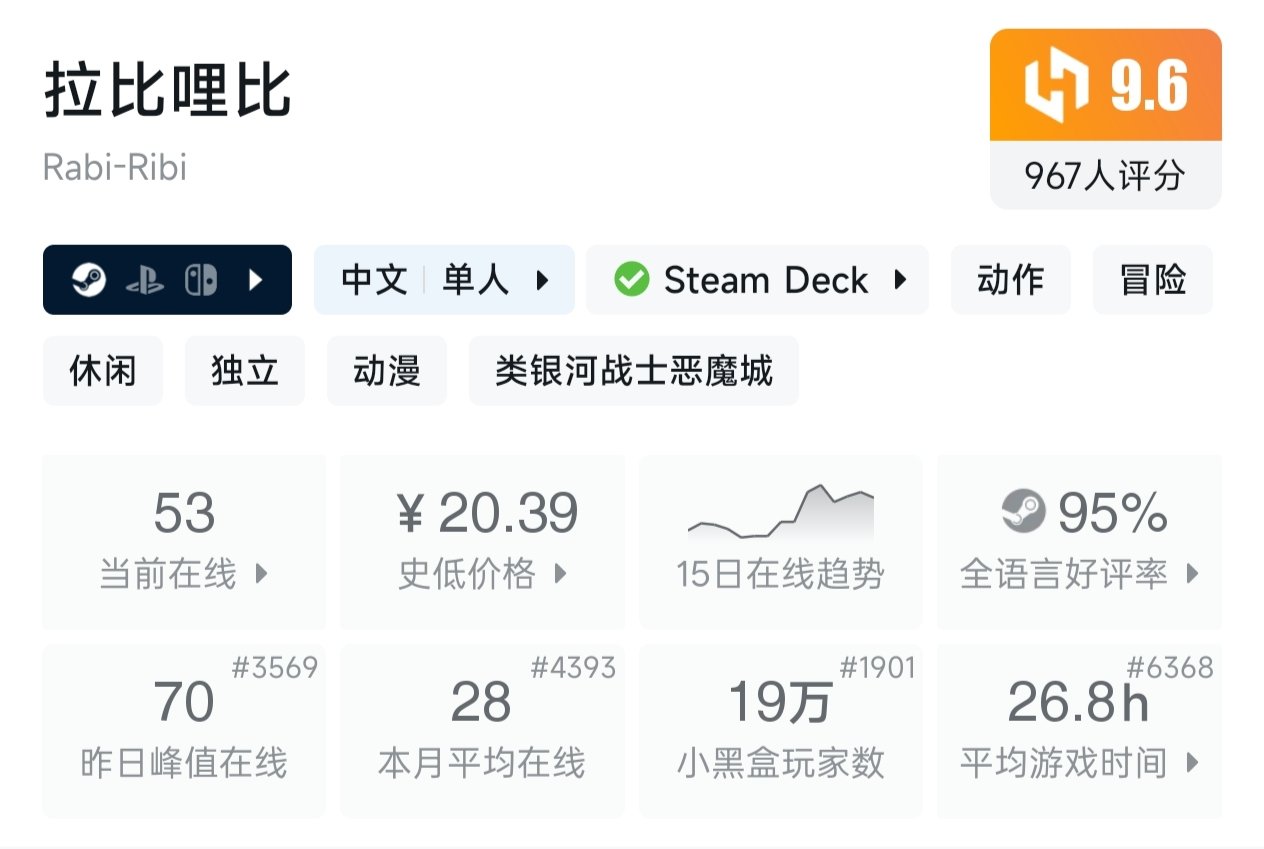The image size is (1264, 849).
Task: Click the PlayStation platform icon
Action: (x=144, y=281)
